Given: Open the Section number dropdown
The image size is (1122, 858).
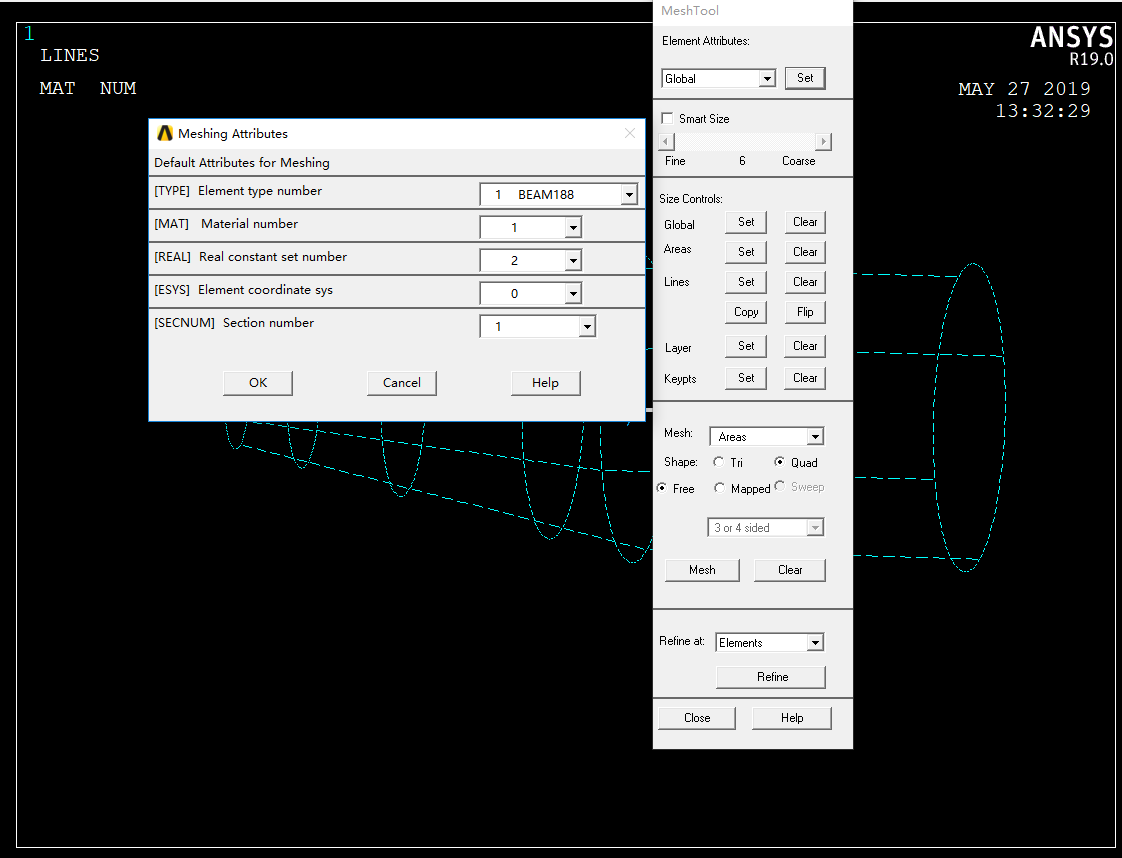Looking at the screenshot, I should click(586, 327).
